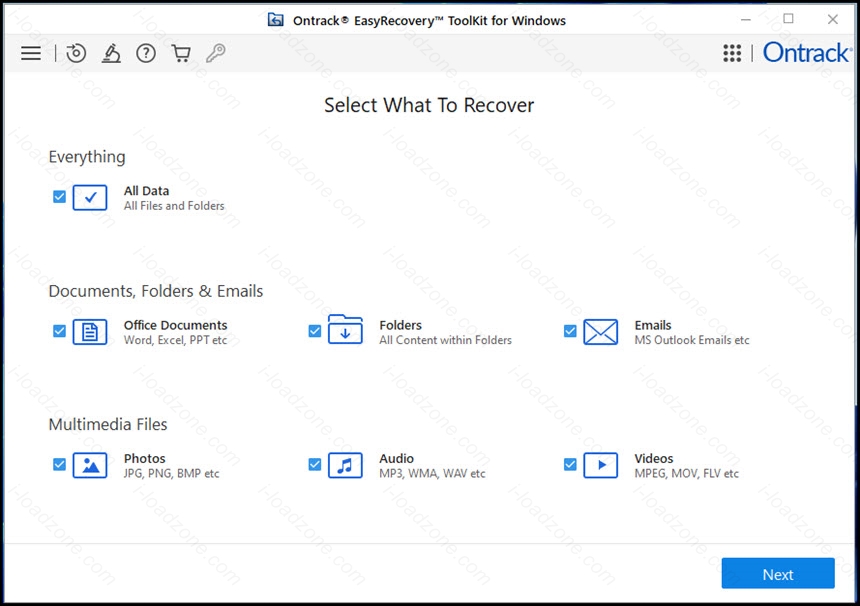This screenshot has width=860, height=606.
Task: Click the 'All Files and Folders' text
Action: tap(174, 206)
